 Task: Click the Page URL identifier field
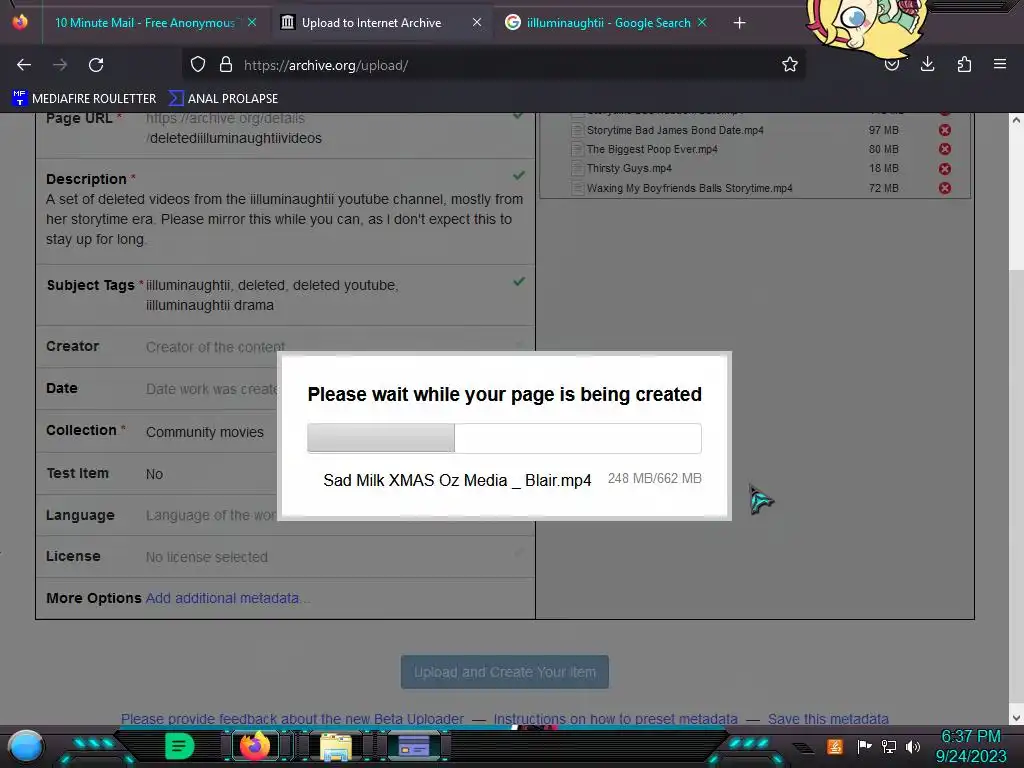[x=234, y=138]
